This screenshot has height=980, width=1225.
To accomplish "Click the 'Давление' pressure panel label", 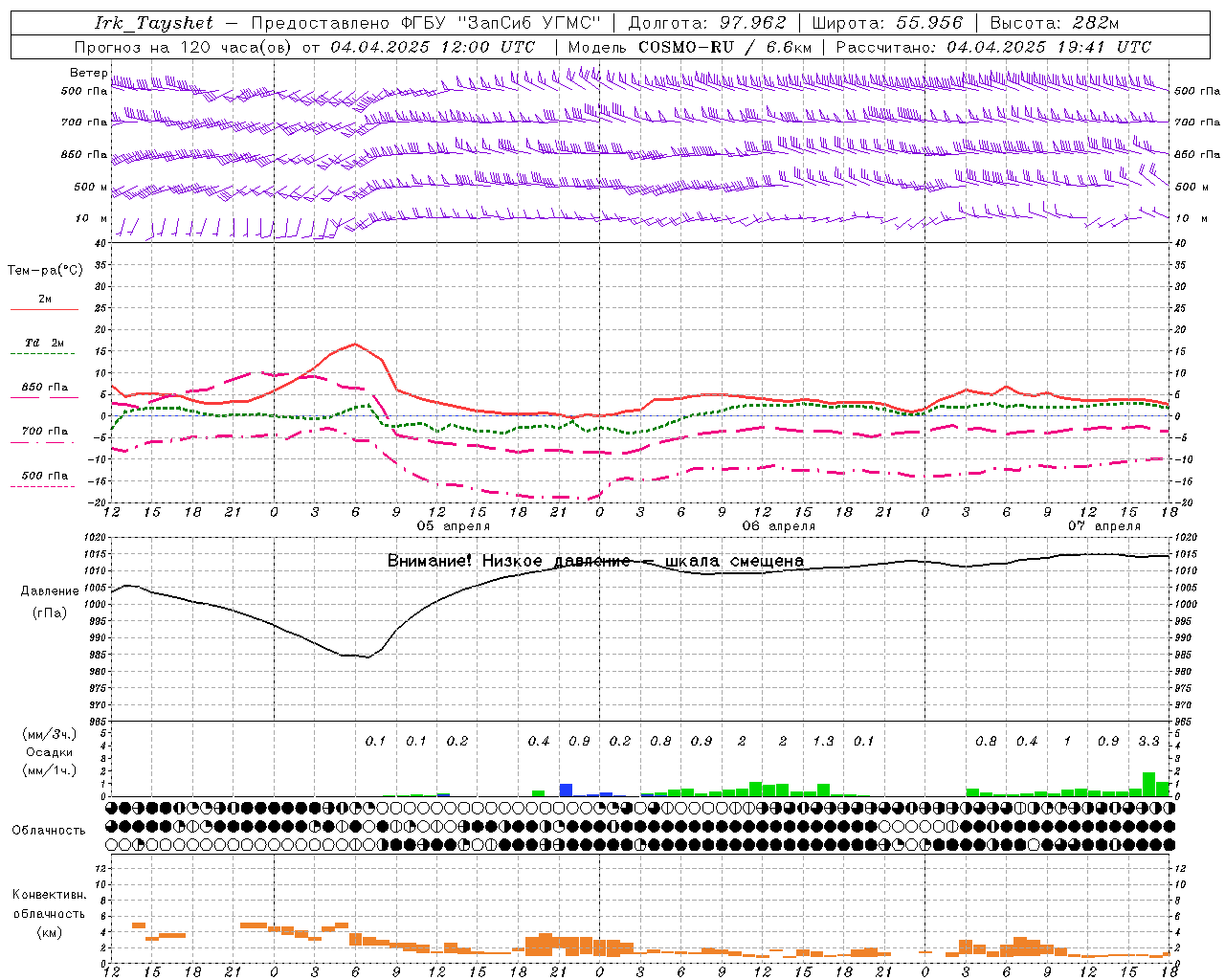I will 50,591.
